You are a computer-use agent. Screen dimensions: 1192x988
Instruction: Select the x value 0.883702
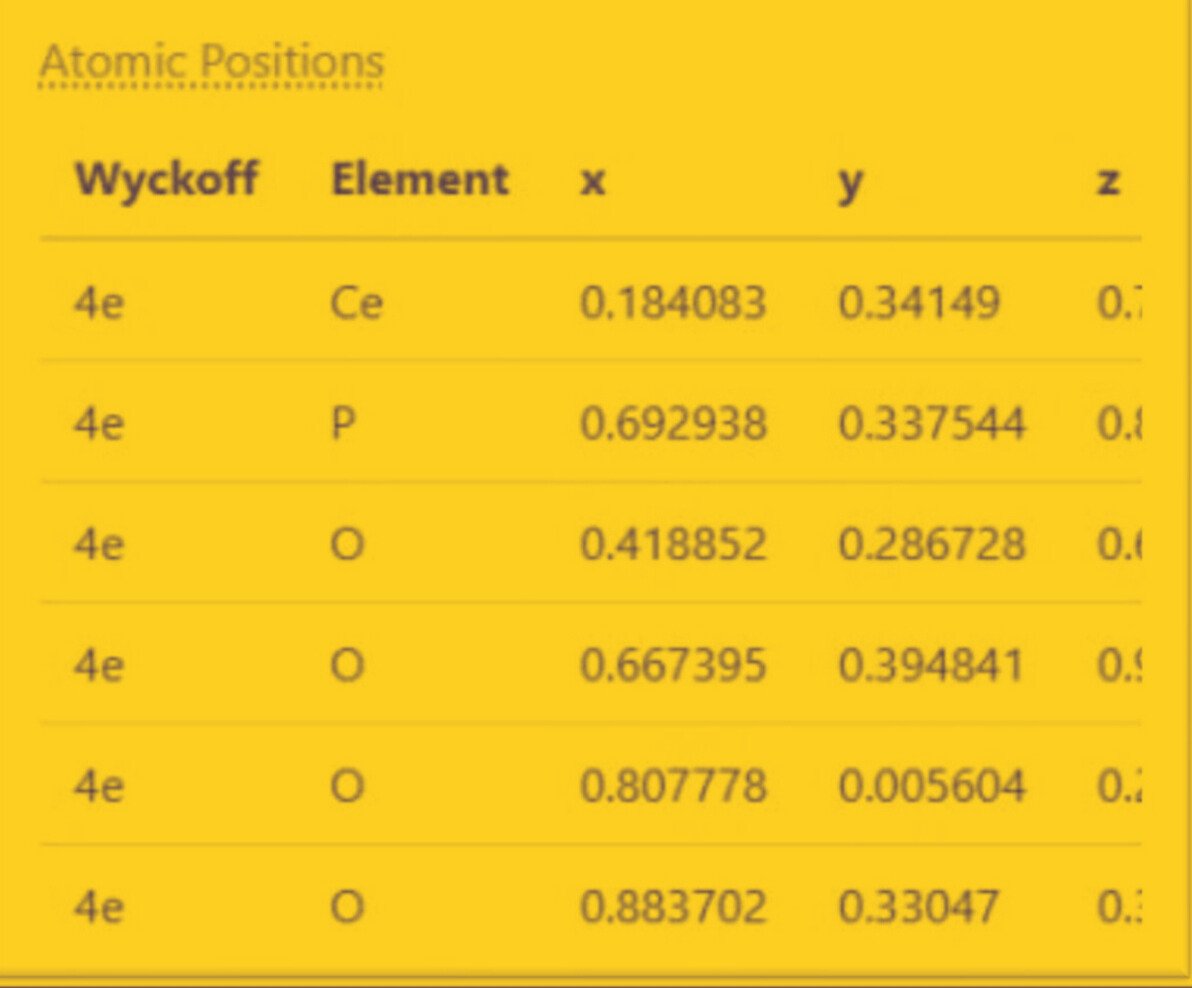point(673,907)
